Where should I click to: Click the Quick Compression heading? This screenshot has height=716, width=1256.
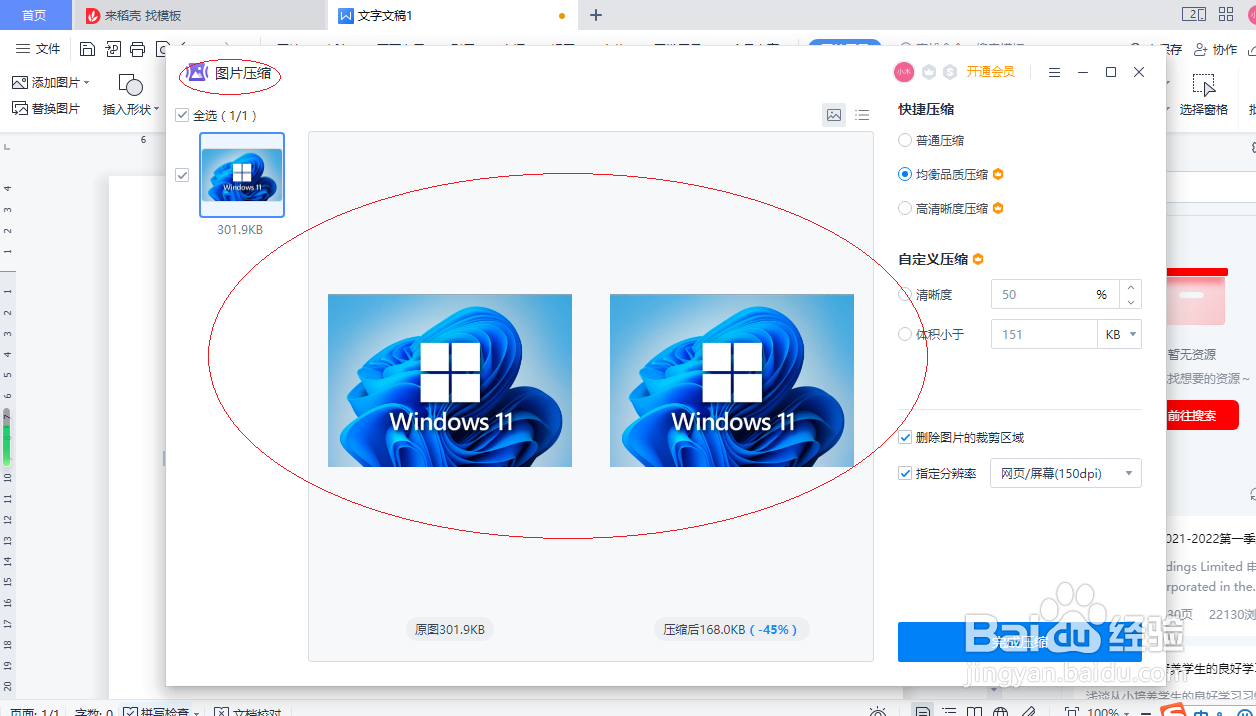[926, 109]
